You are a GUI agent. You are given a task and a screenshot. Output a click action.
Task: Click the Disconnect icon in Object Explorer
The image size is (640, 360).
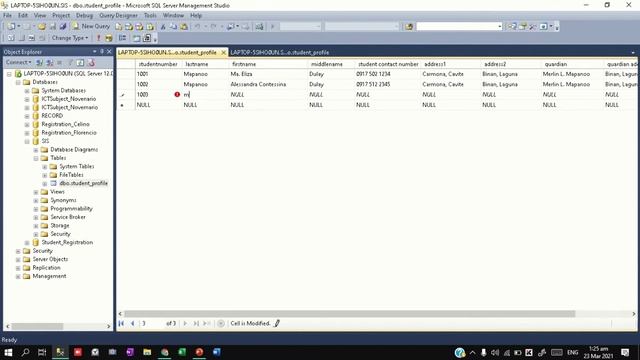click(x=49, y=62)
